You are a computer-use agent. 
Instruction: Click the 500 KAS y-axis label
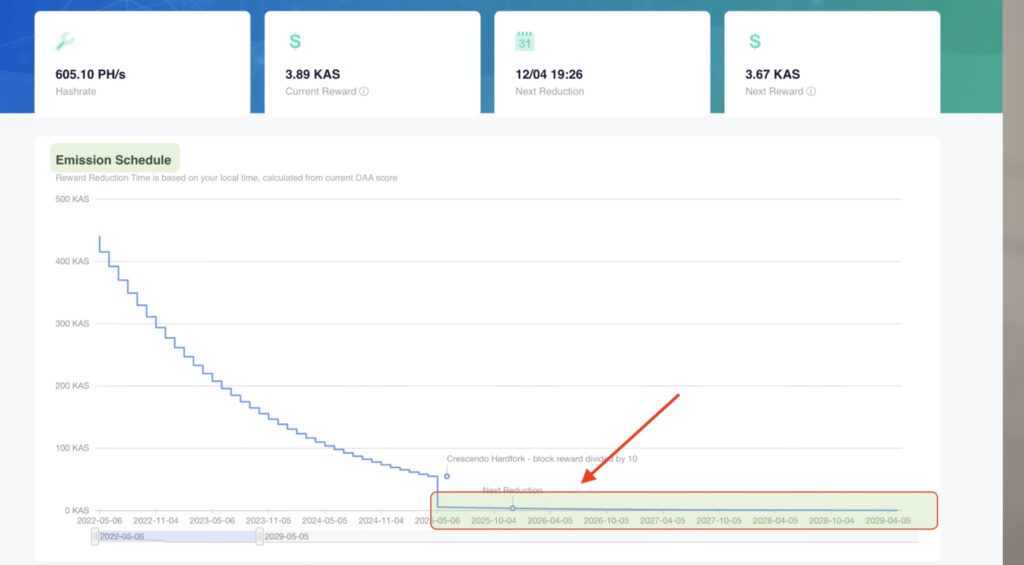click(x=72, y=199)
